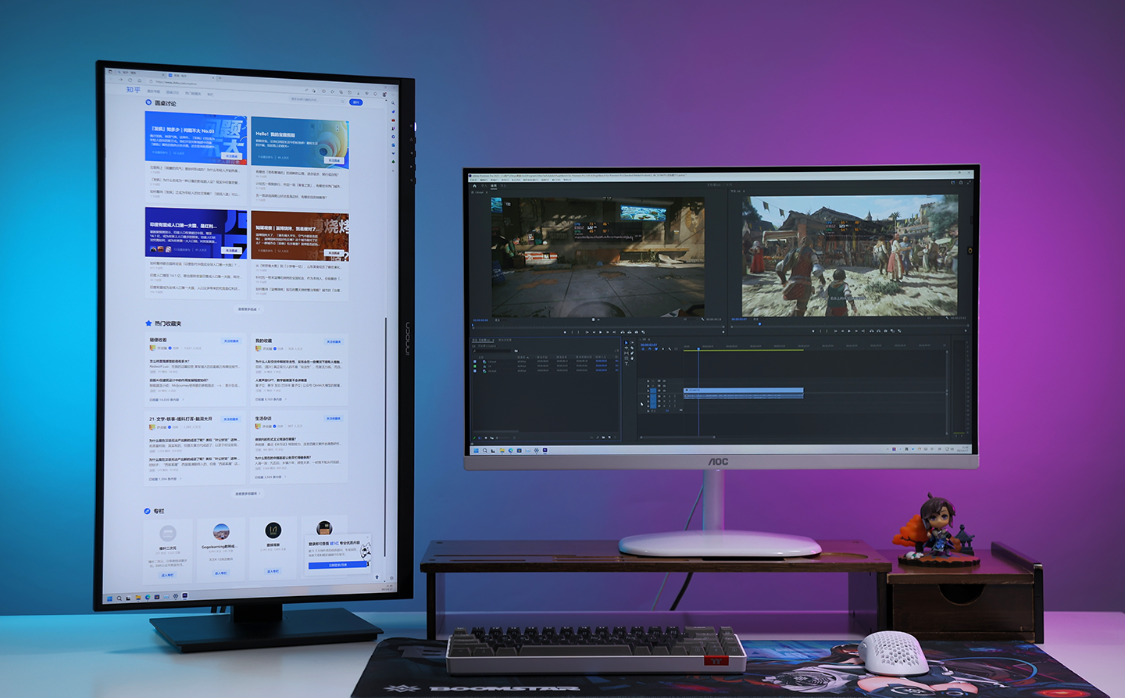Toggle Linked Selection in timeline header
This screenshot has width=1125, height=698.
click(656, 349)
